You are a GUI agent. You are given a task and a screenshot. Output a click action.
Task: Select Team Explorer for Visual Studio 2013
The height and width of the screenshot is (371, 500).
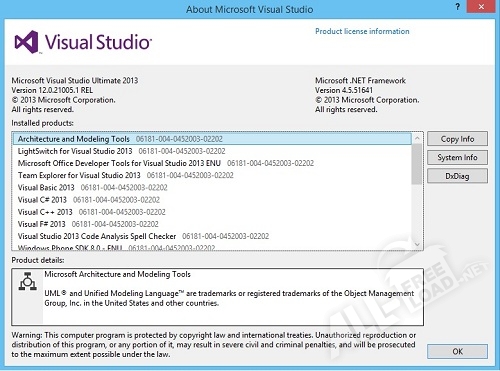(212, 175)
